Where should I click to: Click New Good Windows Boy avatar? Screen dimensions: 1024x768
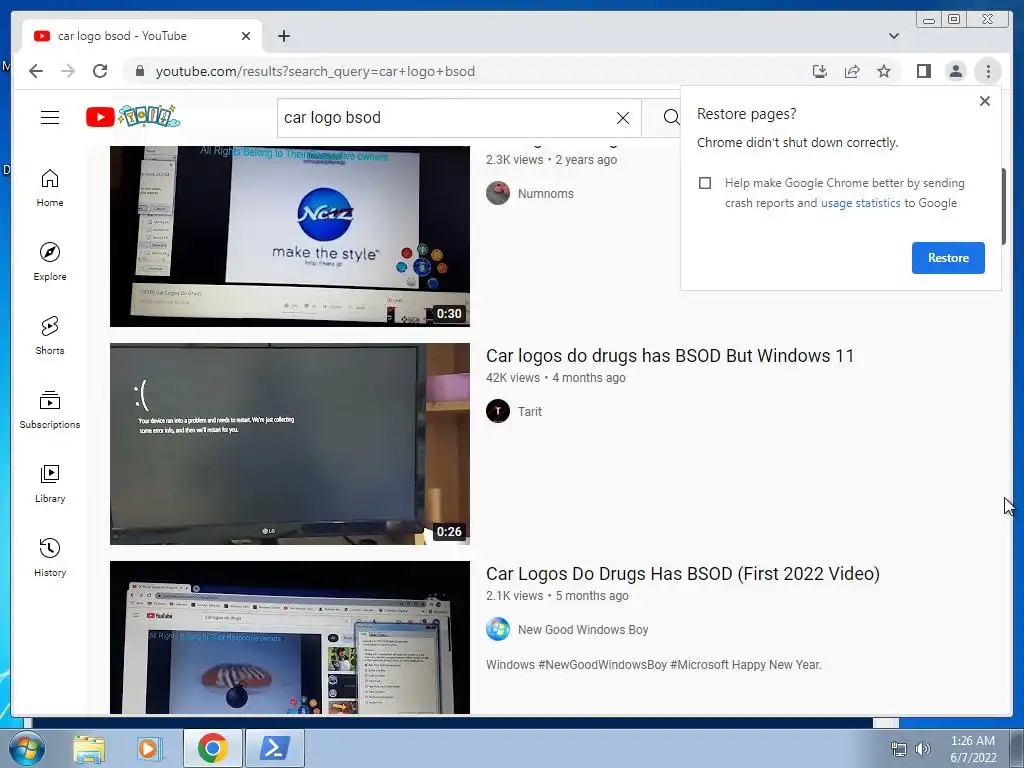[x=498, y=630]
